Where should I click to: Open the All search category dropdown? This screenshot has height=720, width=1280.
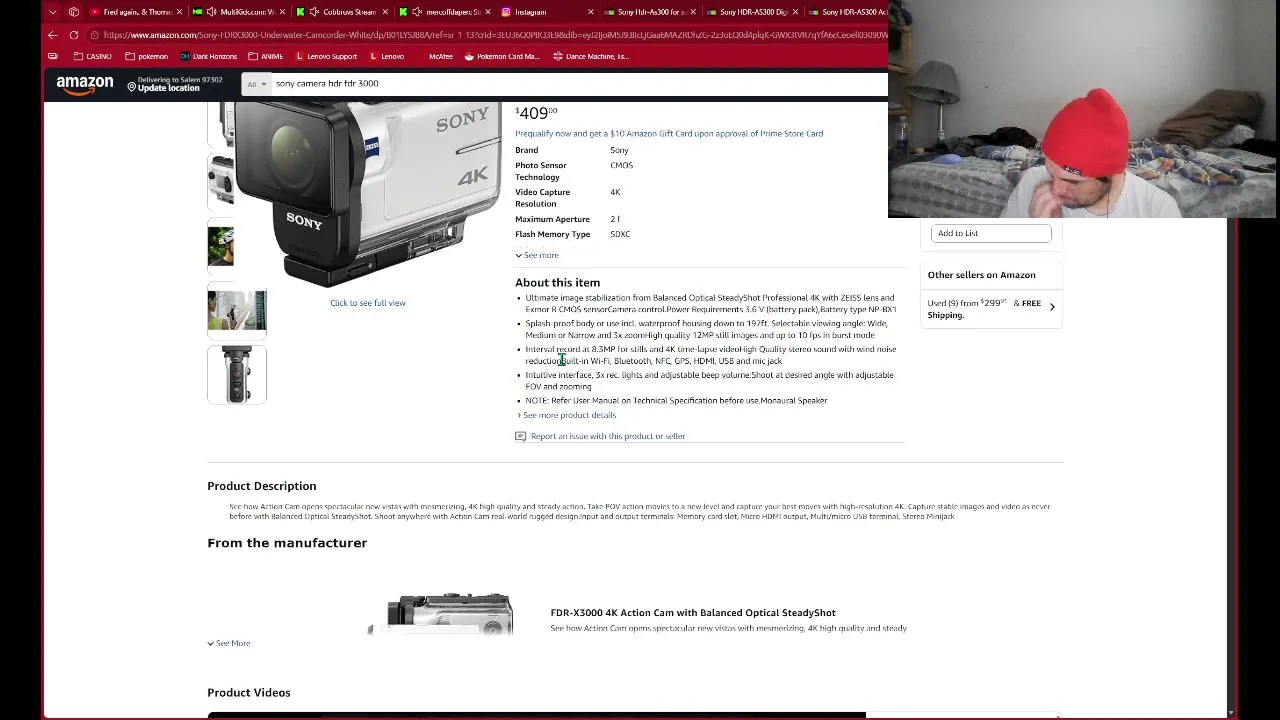tap(256, 84)
